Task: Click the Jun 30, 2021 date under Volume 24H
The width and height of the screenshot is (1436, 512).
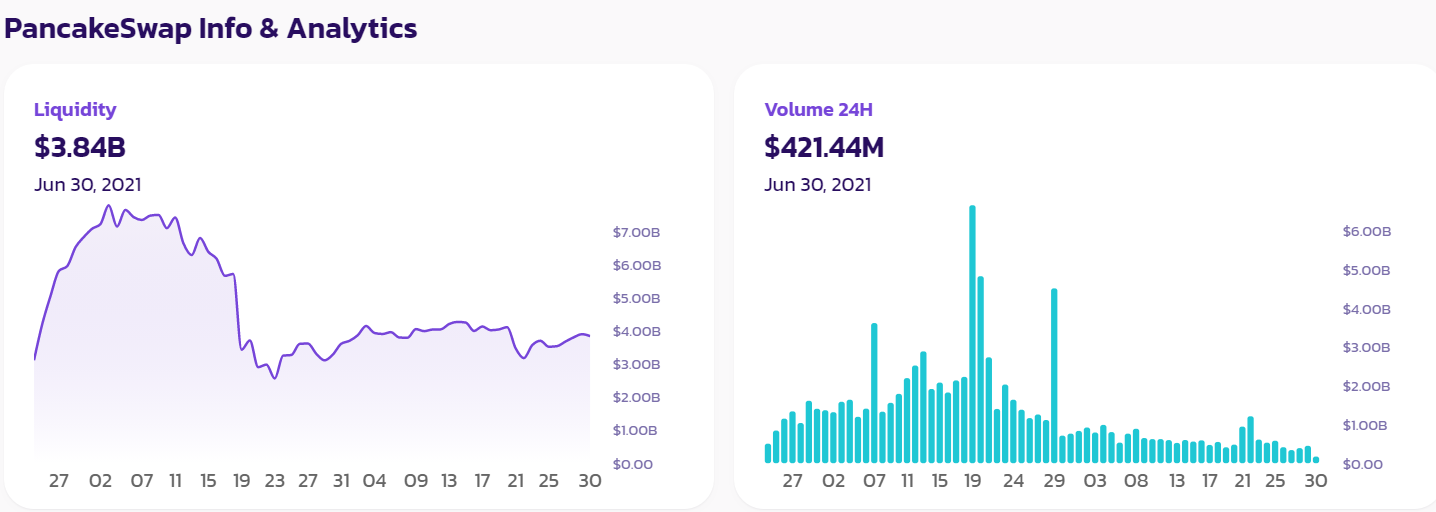Action: (x=818, y=185)
